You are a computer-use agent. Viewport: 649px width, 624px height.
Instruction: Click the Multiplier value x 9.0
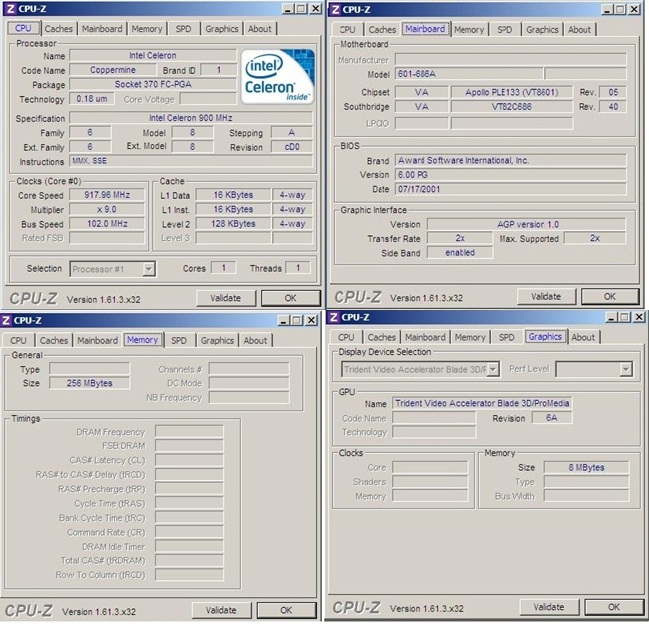click(107, 209)
